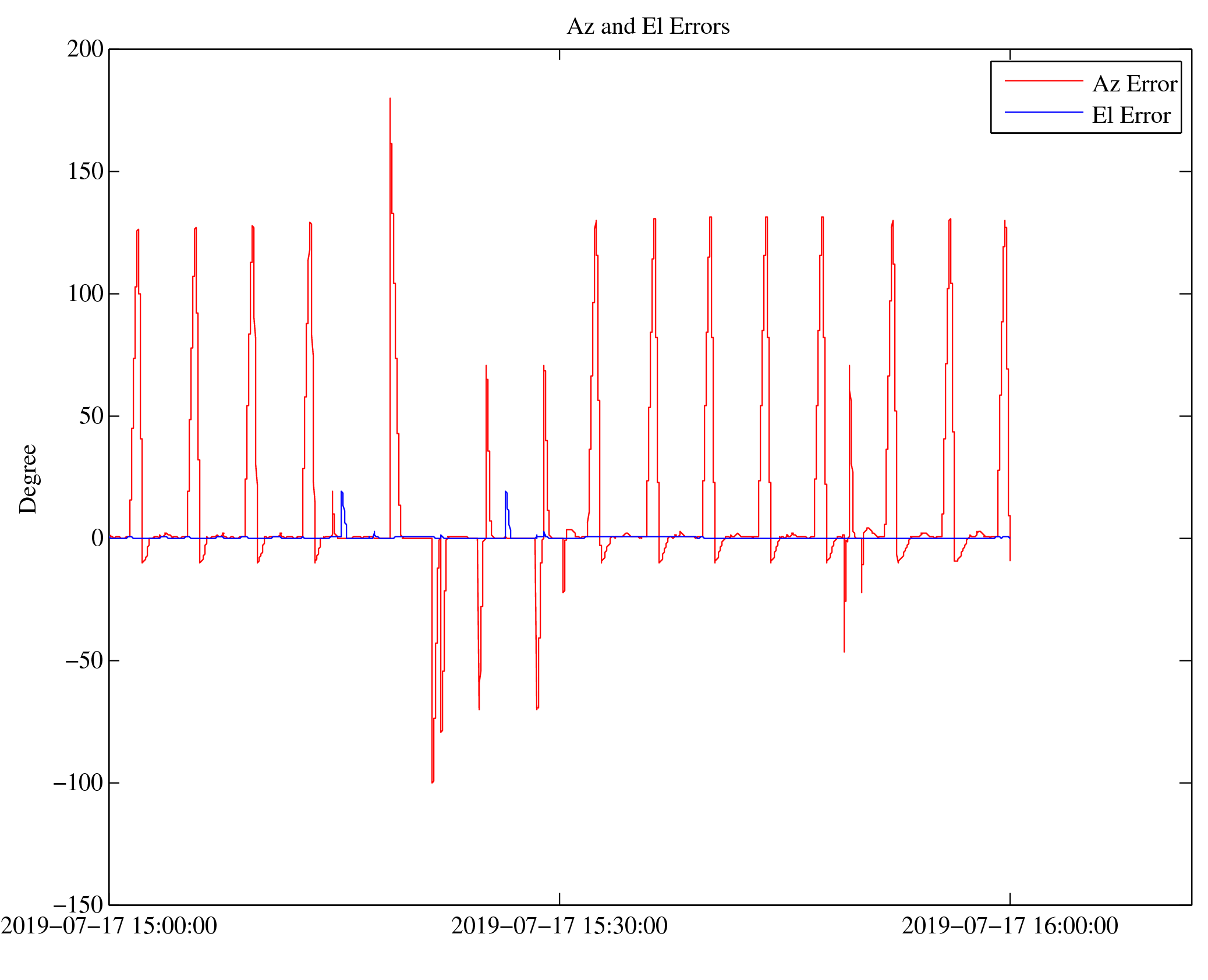
Task: Click the −50 y-axis tick label
Action: pyautogui.click(x=84, y=661)
